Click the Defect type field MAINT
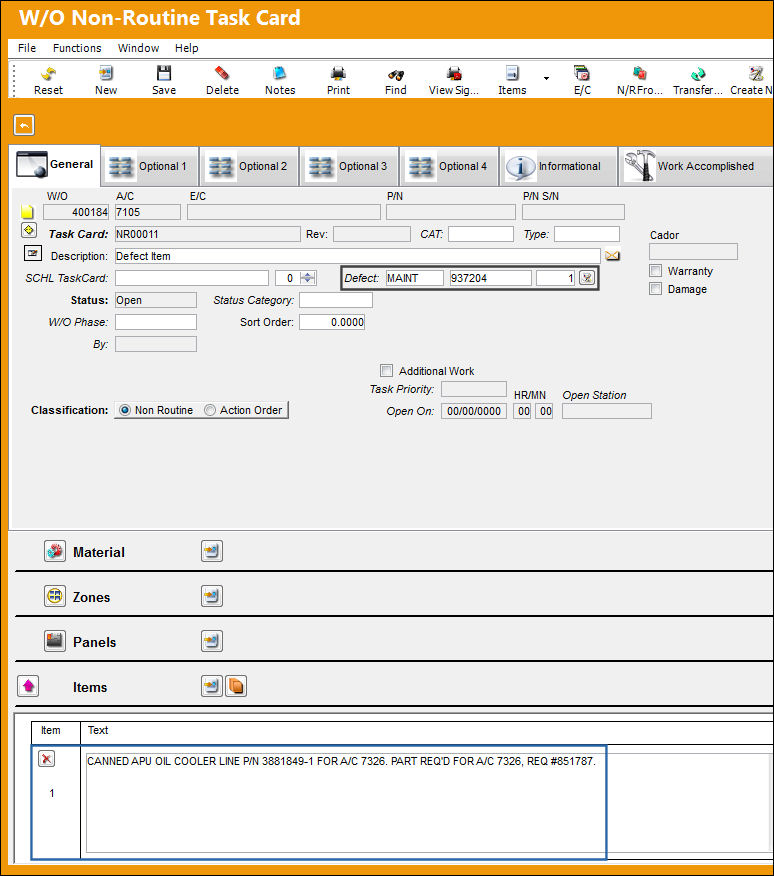 pos(415,278)
